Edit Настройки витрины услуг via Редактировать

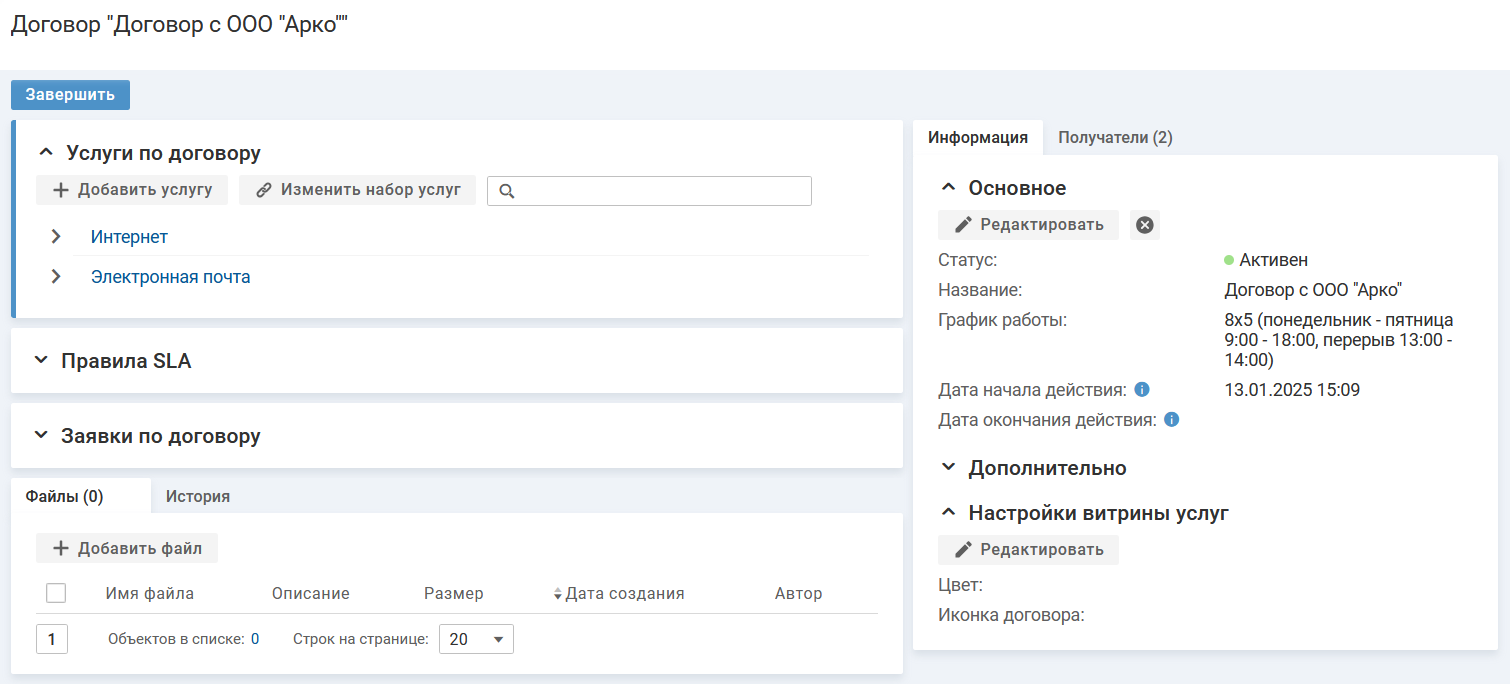(x=1028, y=550)
